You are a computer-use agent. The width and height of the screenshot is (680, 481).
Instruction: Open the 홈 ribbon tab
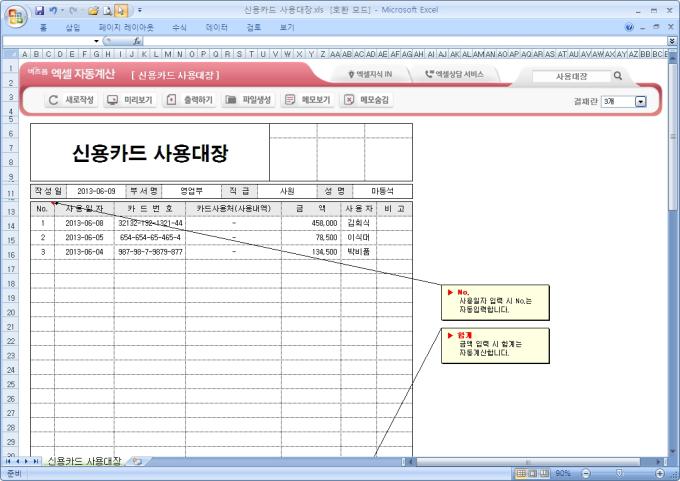[43, 28]
